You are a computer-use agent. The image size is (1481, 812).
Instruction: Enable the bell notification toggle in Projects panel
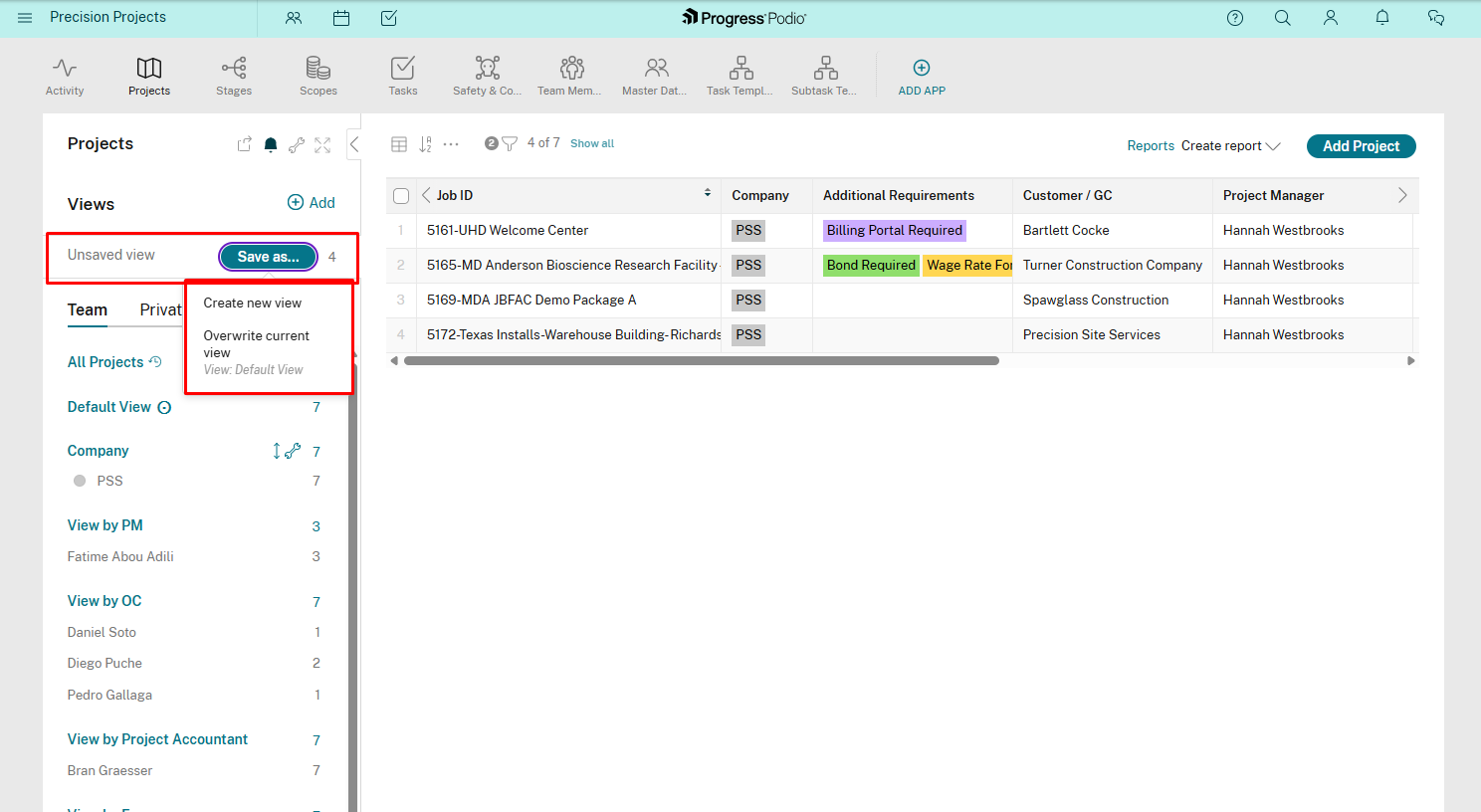(x=270, y=144)
